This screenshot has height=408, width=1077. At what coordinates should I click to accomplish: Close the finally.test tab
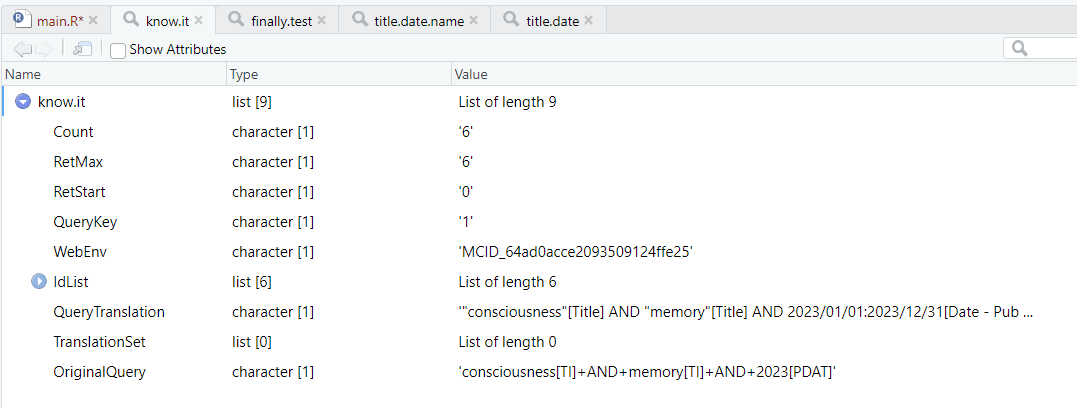[x=322, y=20]
